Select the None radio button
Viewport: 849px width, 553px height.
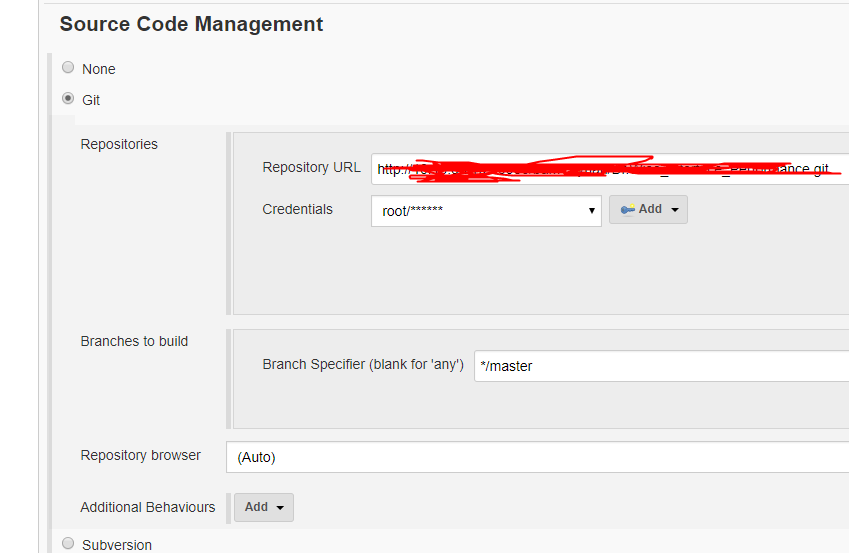pyautogui.click(x=68, y=68)
